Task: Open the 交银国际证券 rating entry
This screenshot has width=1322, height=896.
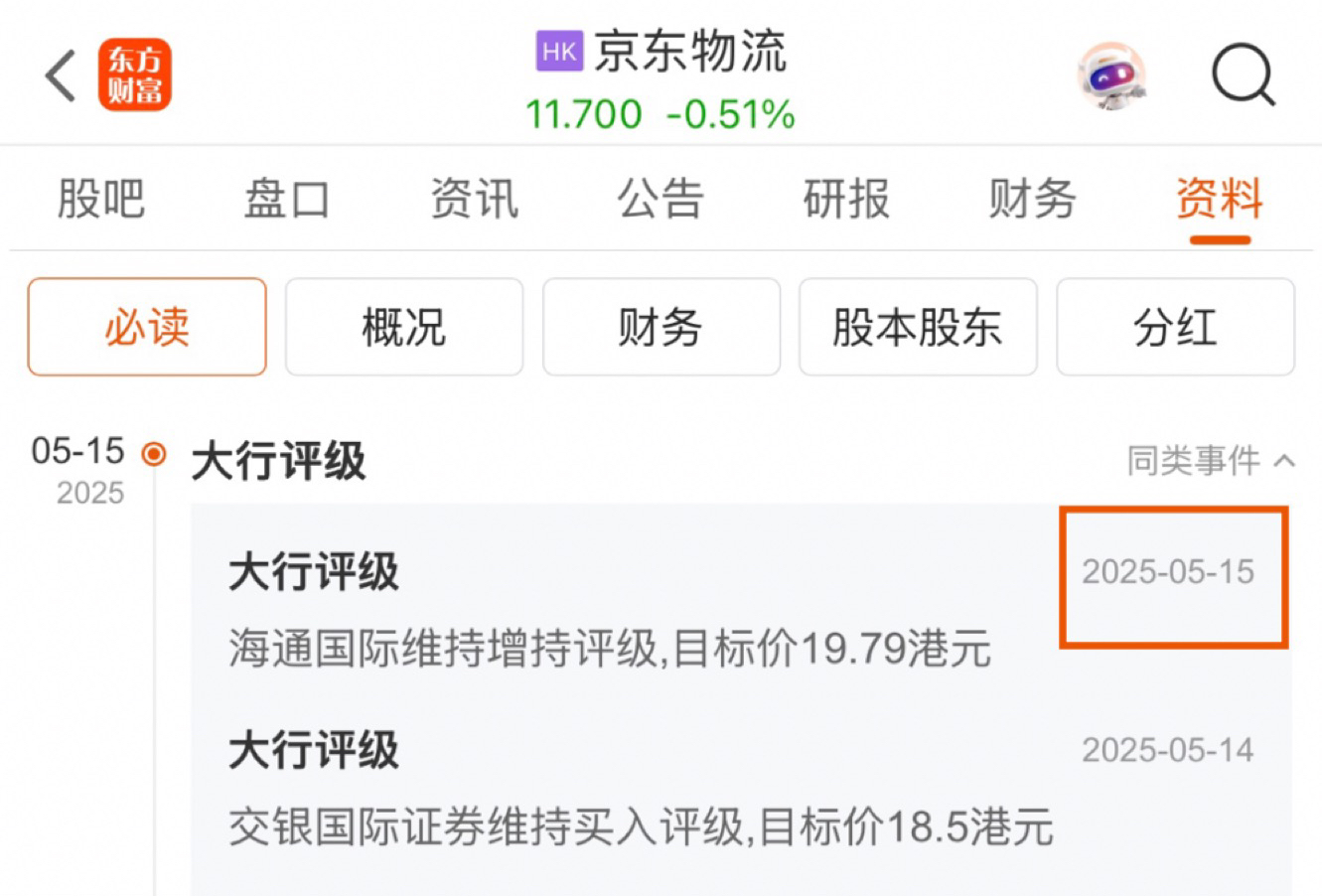Action: pyautogui.click(x=741, y=788)
